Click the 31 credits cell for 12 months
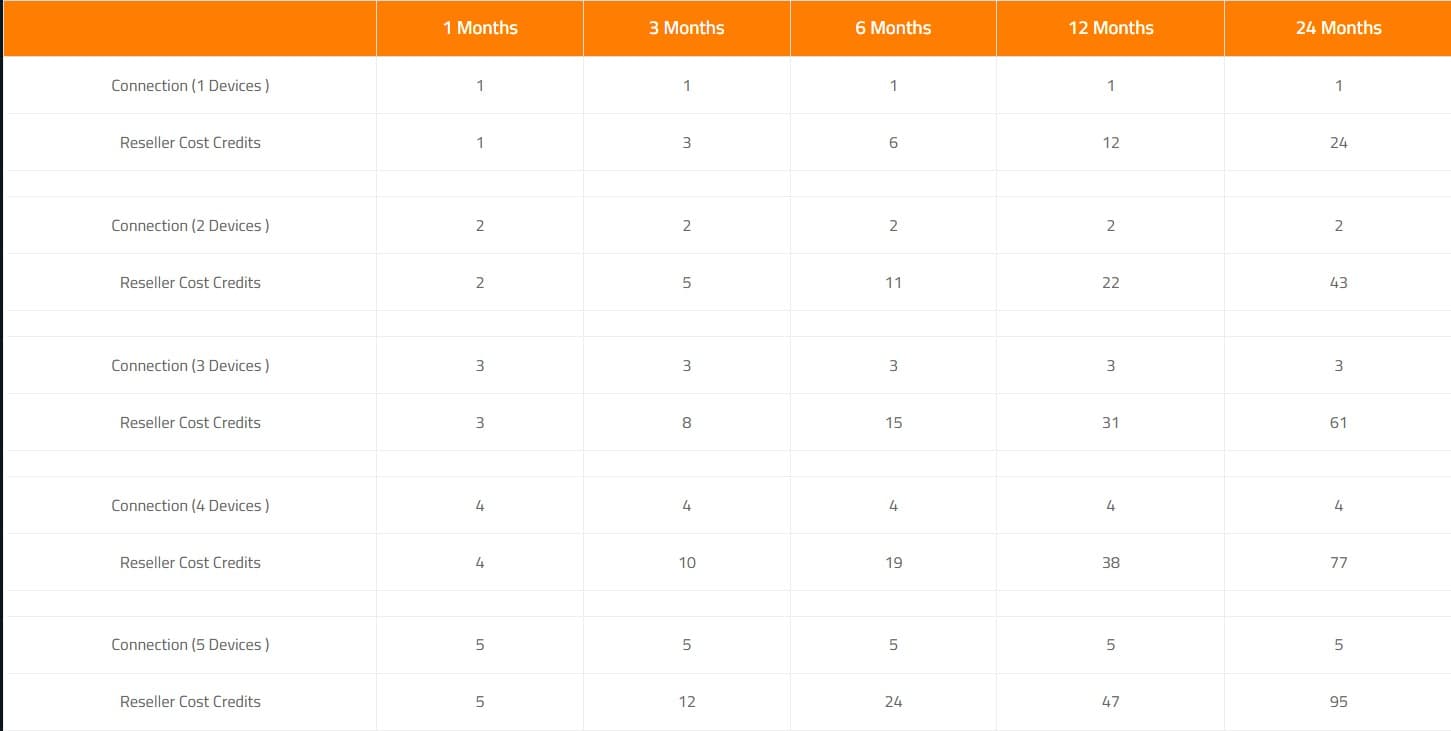 (x=1110, y=423)
